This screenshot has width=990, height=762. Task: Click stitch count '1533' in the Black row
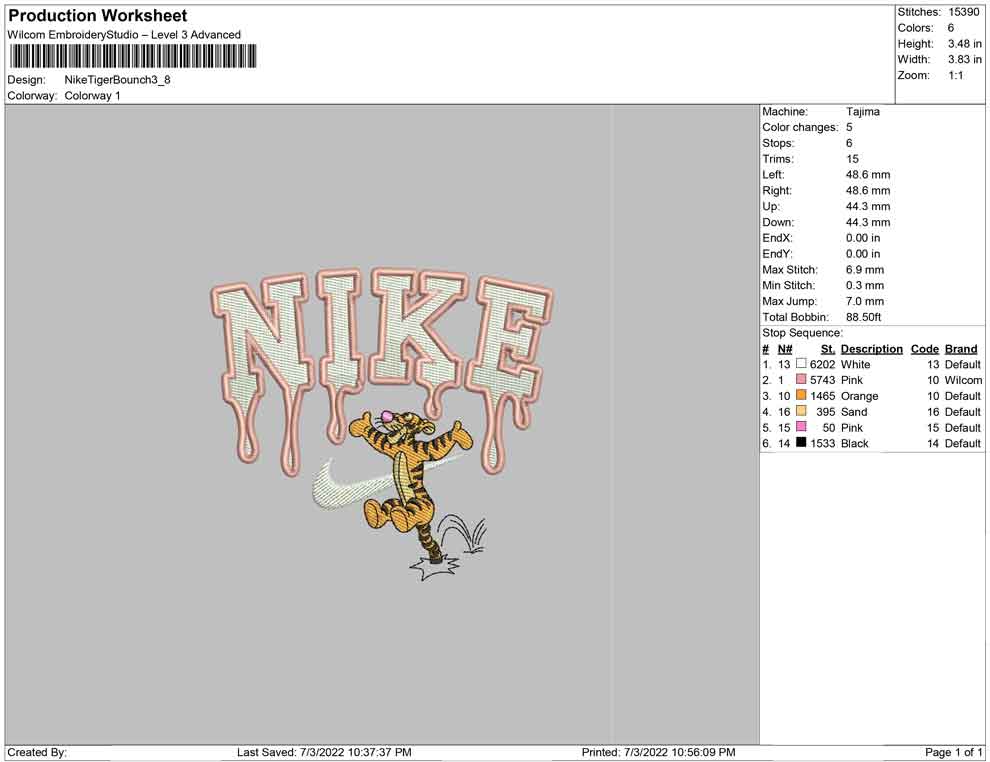pyautogui.click(x=823, y=443)
